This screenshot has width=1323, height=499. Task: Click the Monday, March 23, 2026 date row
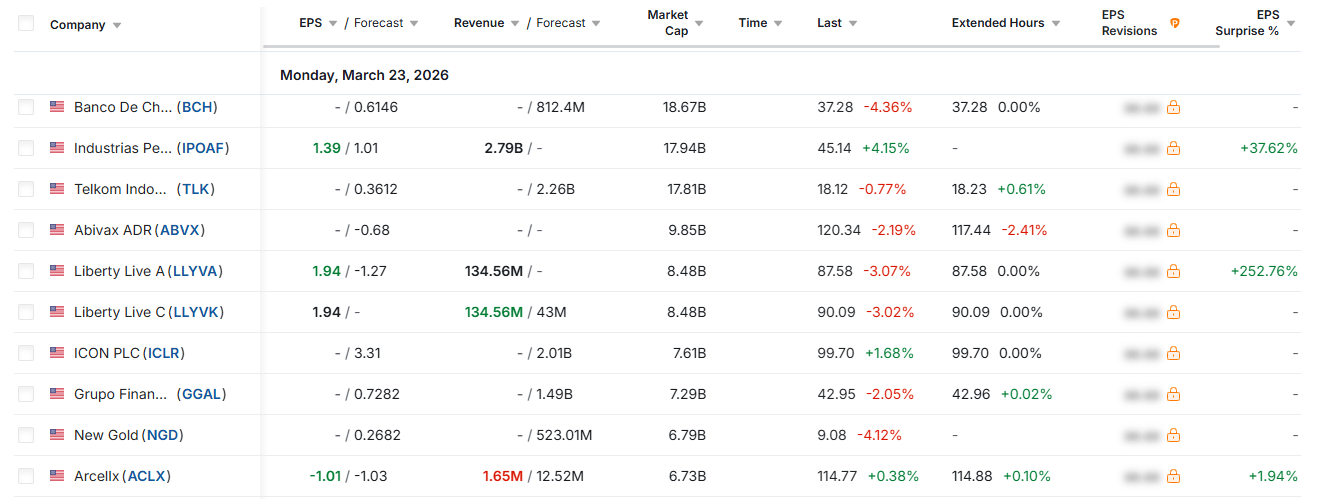pos(364,75)
